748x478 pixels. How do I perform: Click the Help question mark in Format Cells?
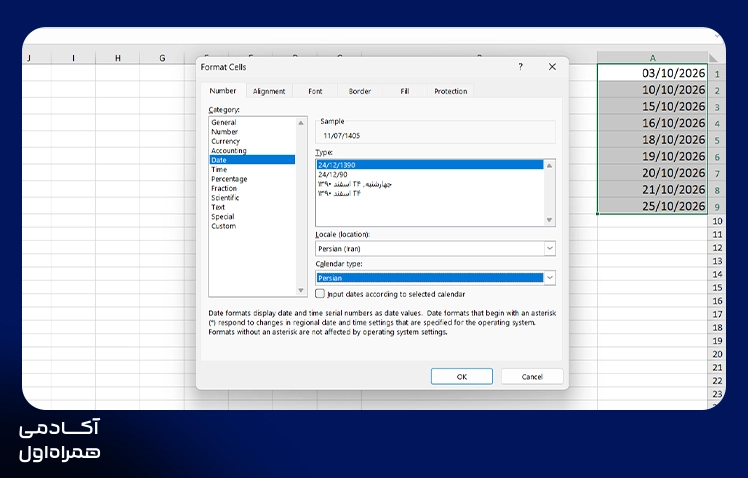[520, 67]
